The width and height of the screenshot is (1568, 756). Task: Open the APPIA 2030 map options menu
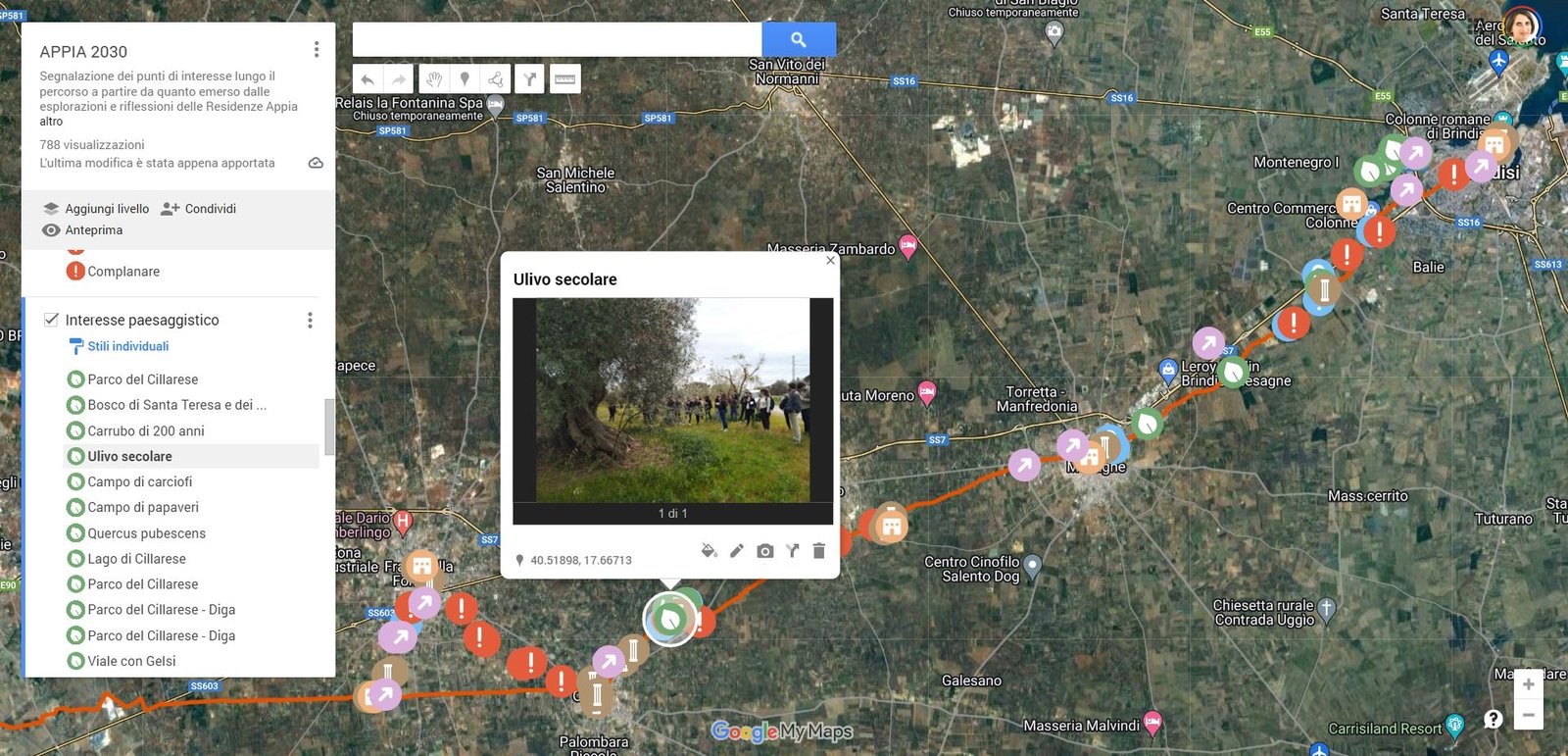click(x=316, y=49)
